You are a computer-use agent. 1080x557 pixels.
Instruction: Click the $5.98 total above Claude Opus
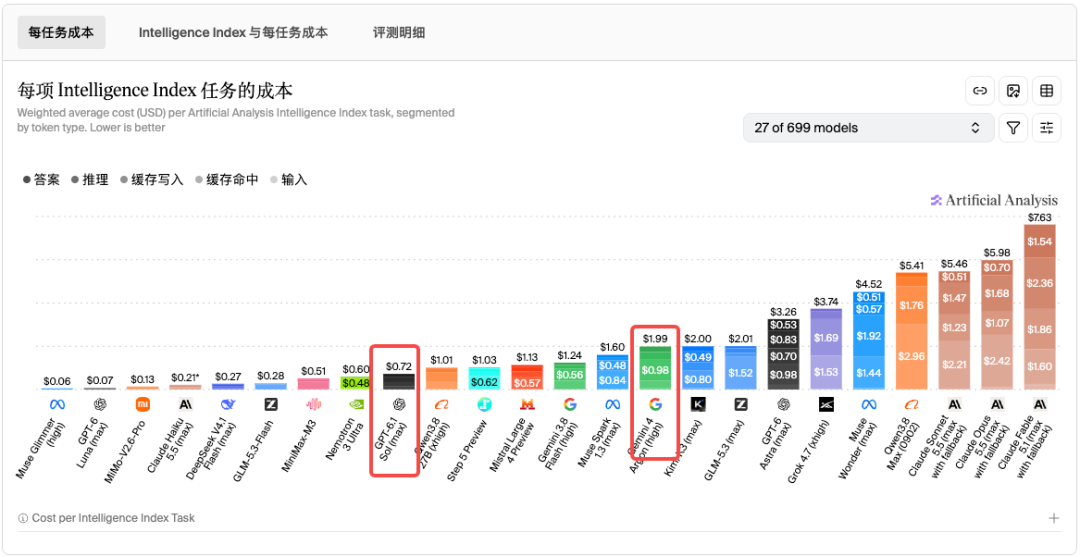click(x=997, y=253)
